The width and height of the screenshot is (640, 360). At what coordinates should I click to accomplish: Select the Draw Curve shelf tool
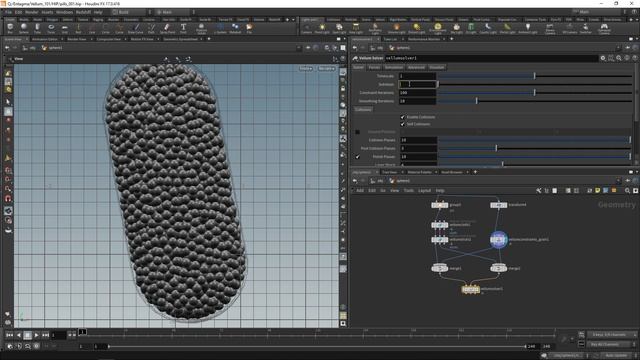[x=136, y=28]
